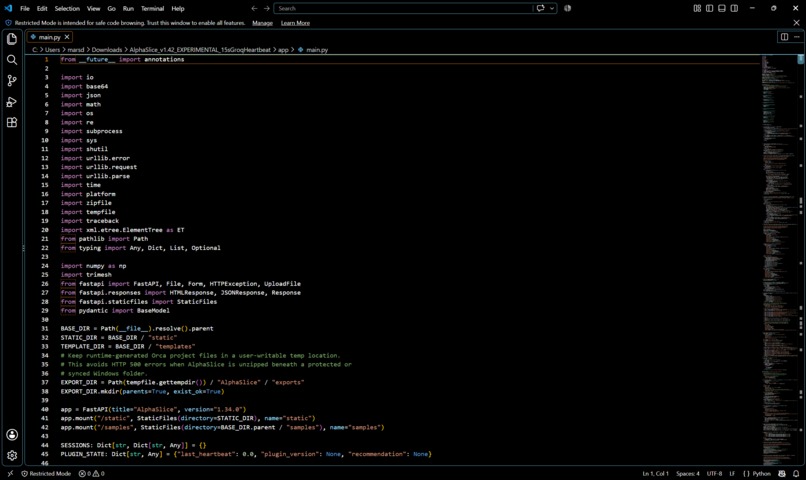Click line number 31 in gutter

click(x=45, y=328)
